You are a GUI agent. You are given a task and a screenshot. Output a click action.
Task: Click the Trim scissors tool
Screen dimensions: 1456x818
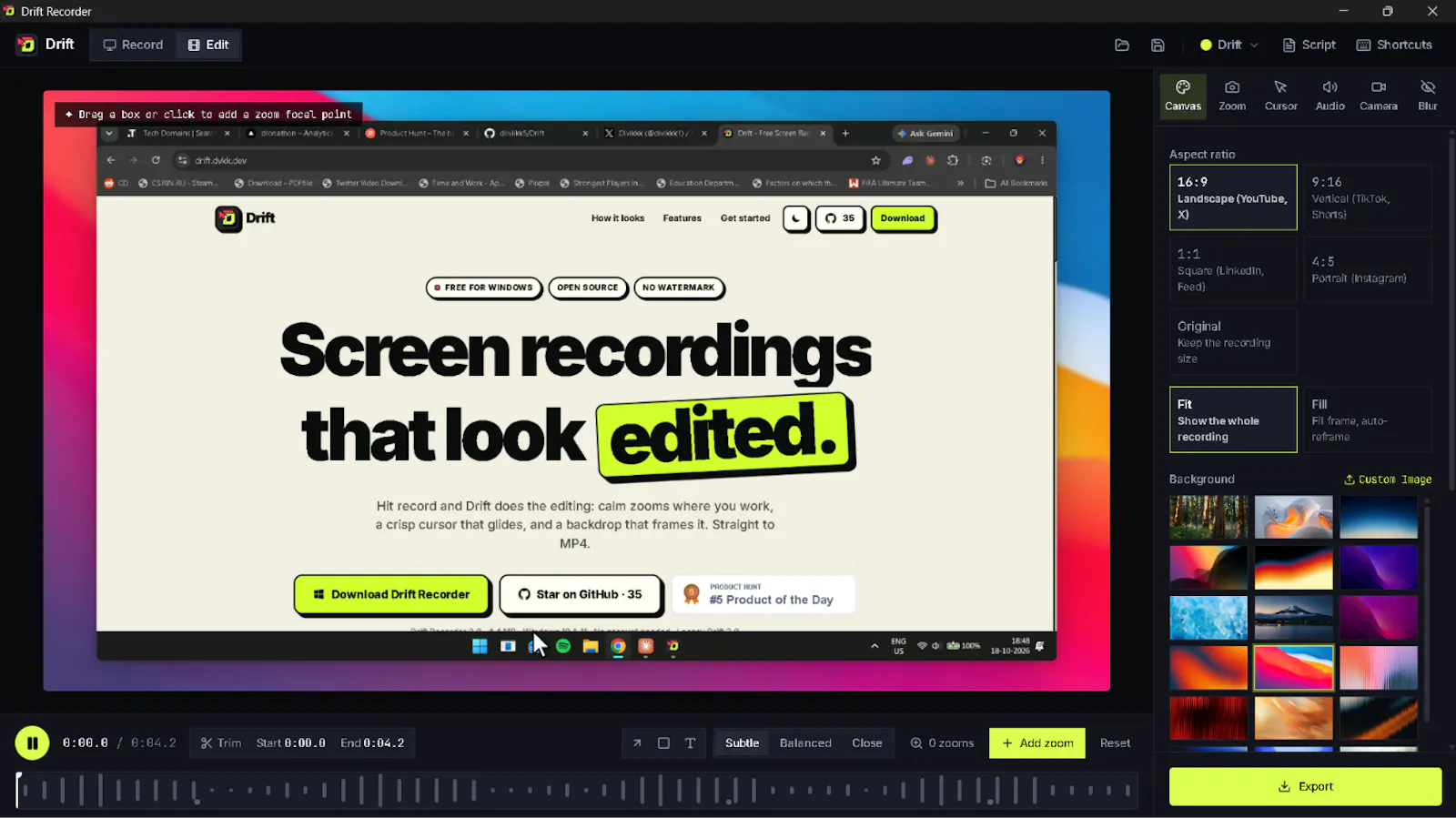221,742
